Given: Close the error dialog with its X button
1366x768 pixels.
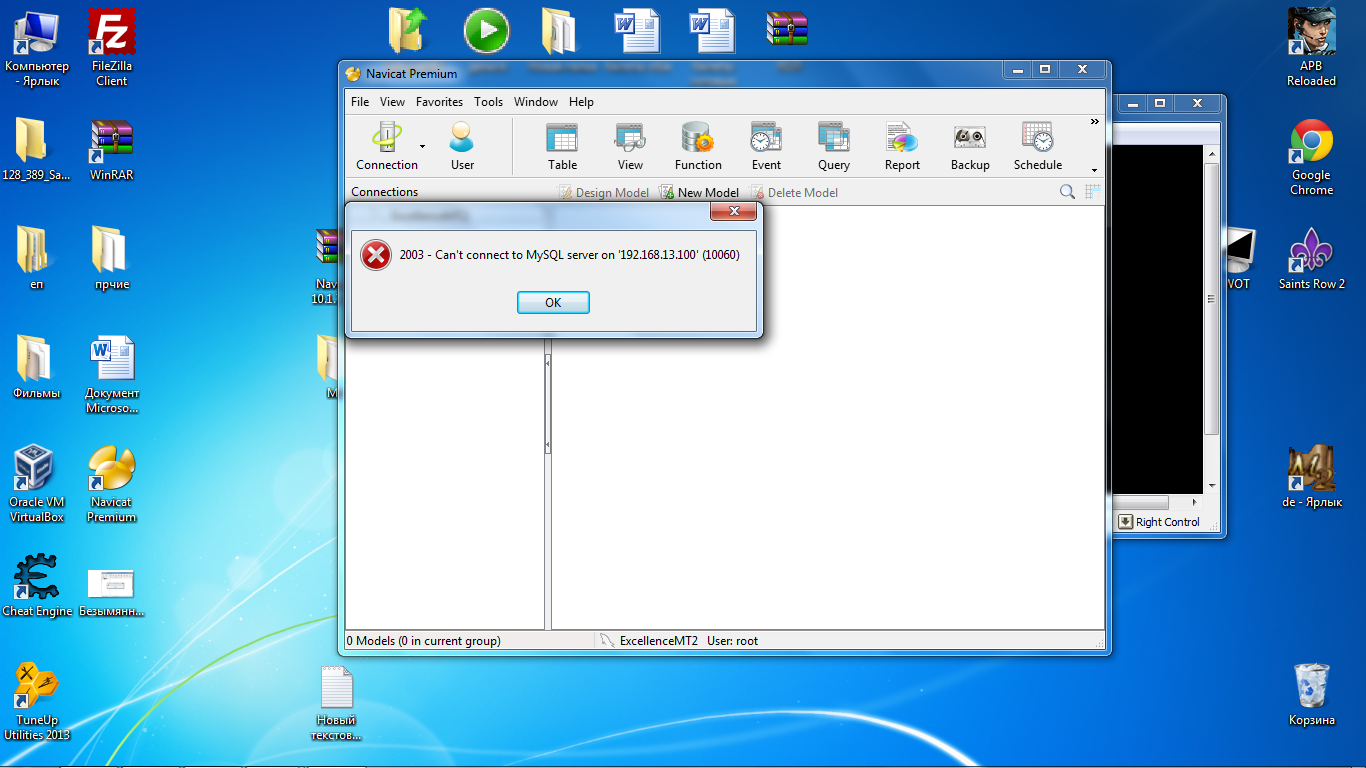Looking at the screenshot, I should click(x=733, y=211).
